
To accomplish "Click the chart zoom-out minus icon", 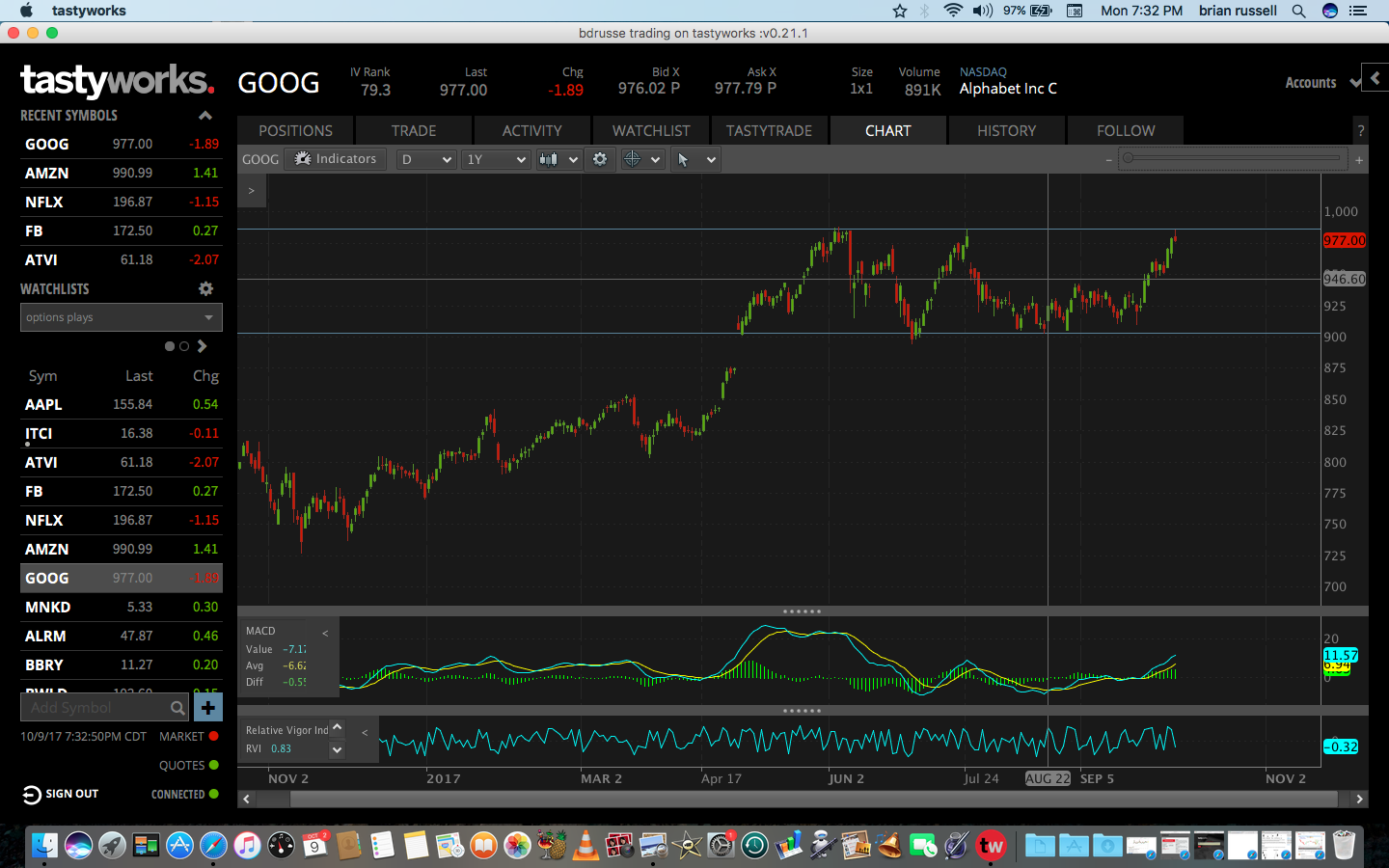I will point(1108,160).
